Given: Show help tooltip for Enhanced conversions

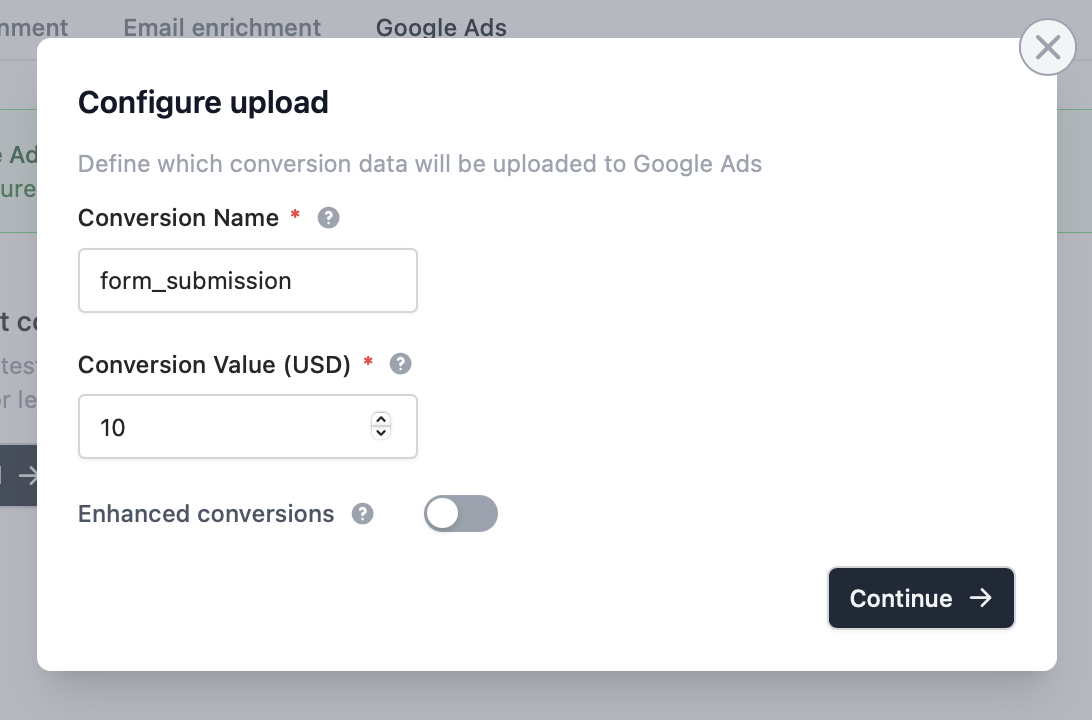Looking at the screenshot, I should tap(363, 514).
